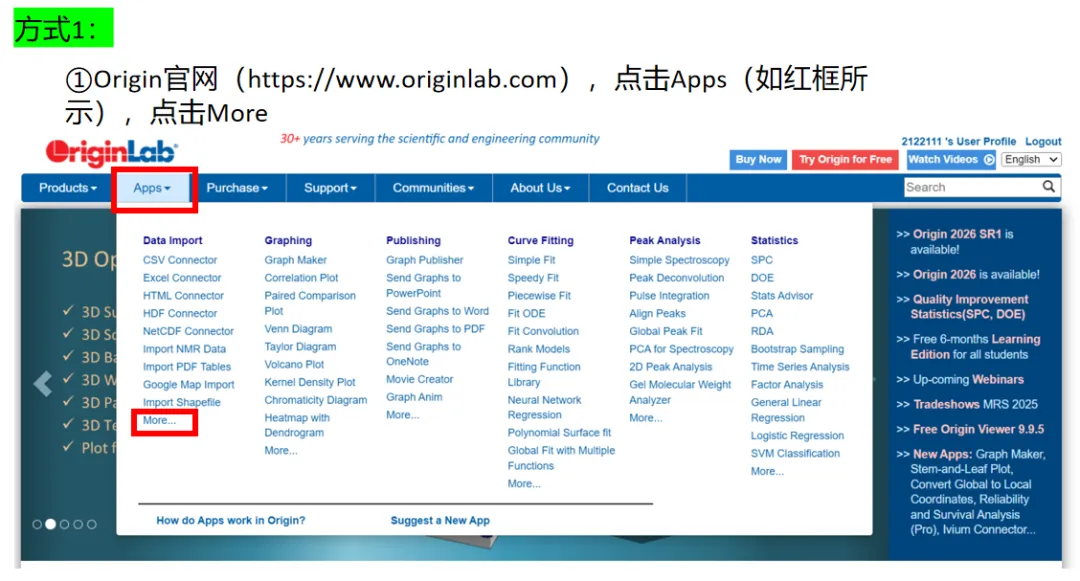The image size is (1080, 581).
Task: Open the Graph Publisher app
Action: (x=424, y=260)
